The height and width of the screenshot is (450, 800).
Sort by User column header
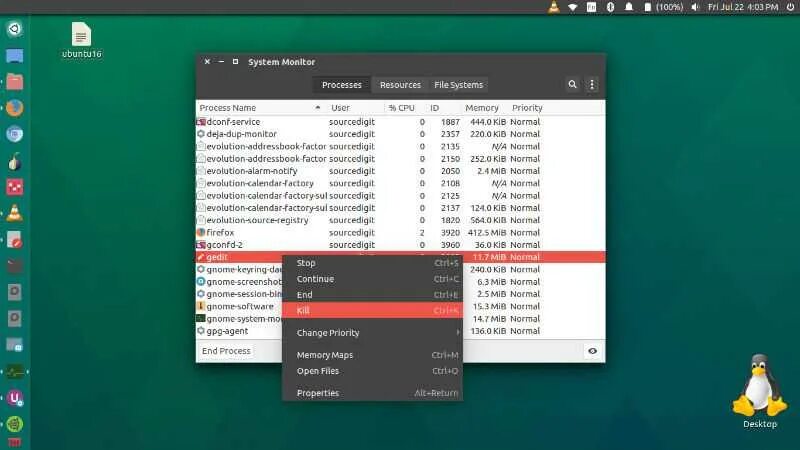coord(355,108)
